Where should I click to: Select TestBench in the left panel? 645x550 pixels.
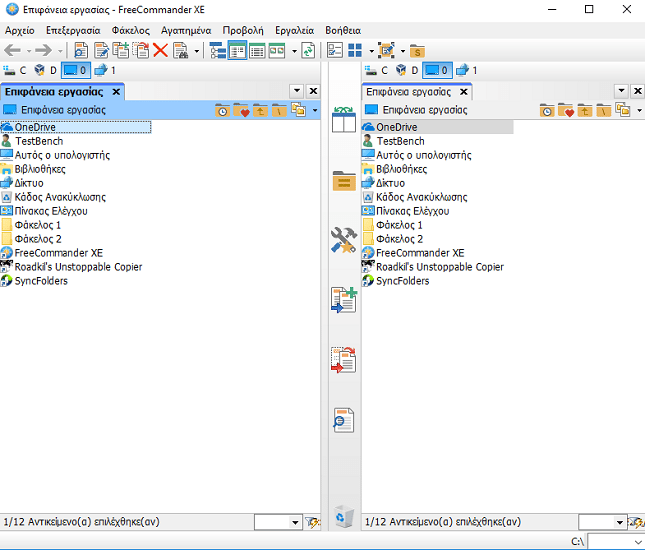click(39, 141)
